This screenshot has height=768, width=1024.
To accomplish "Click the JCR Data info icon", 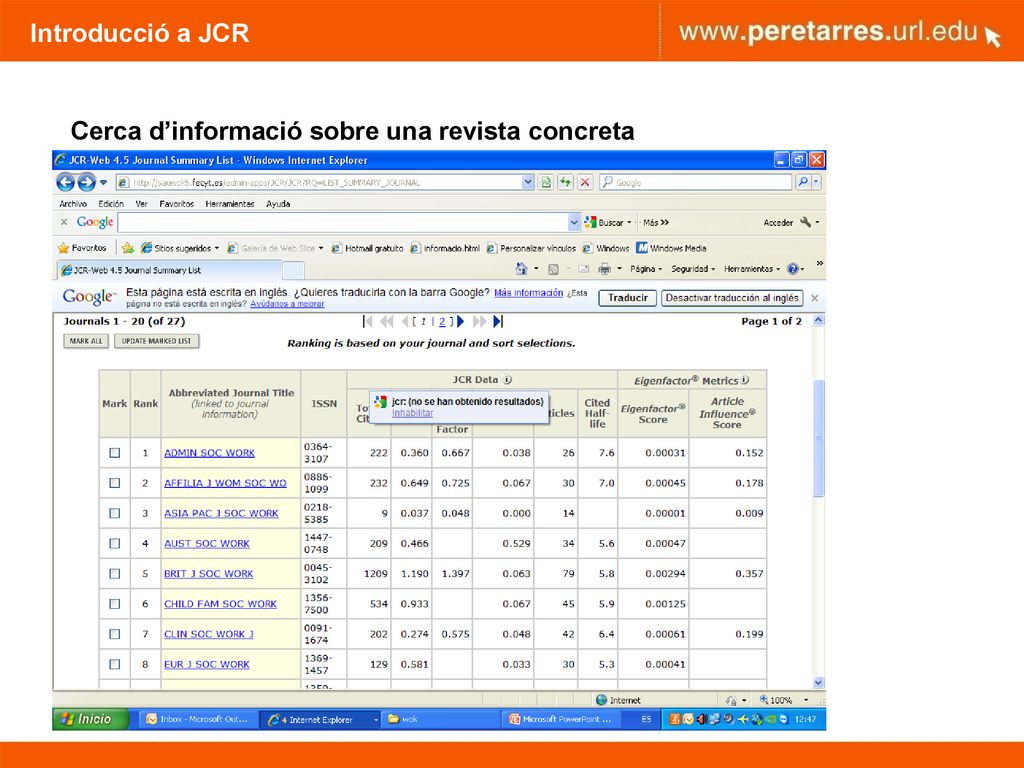I will (x=507, y=379).
